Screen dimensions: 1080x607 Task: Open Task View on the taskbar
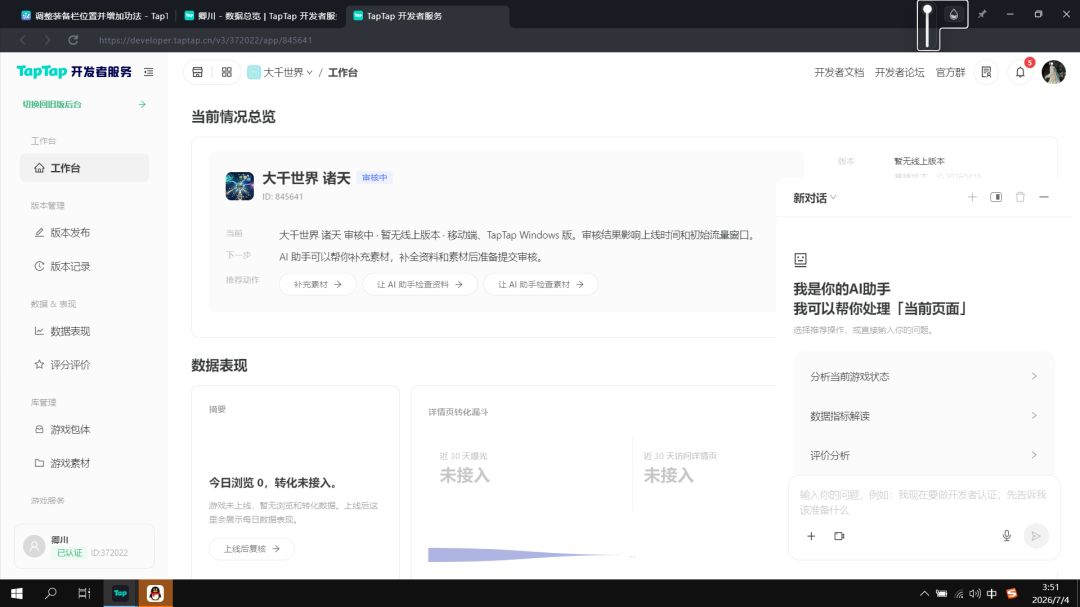tap(84, 593)
